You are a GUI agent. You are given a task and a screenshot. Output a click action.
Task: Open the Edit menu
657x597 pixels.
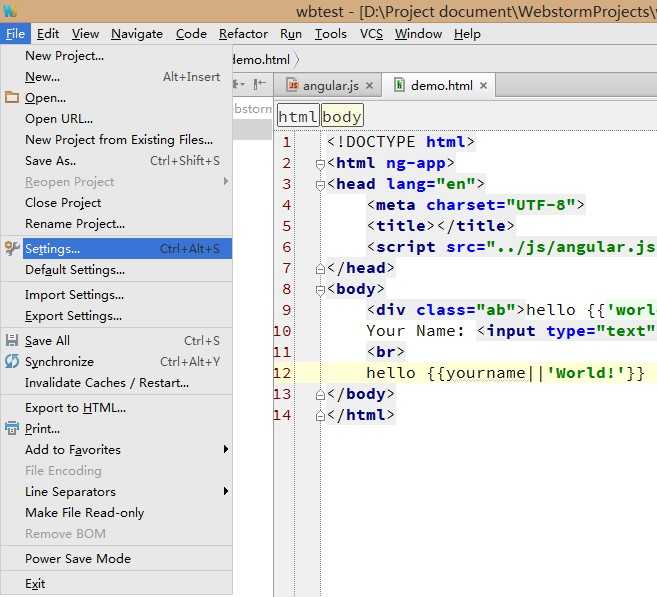pos(48,34)
